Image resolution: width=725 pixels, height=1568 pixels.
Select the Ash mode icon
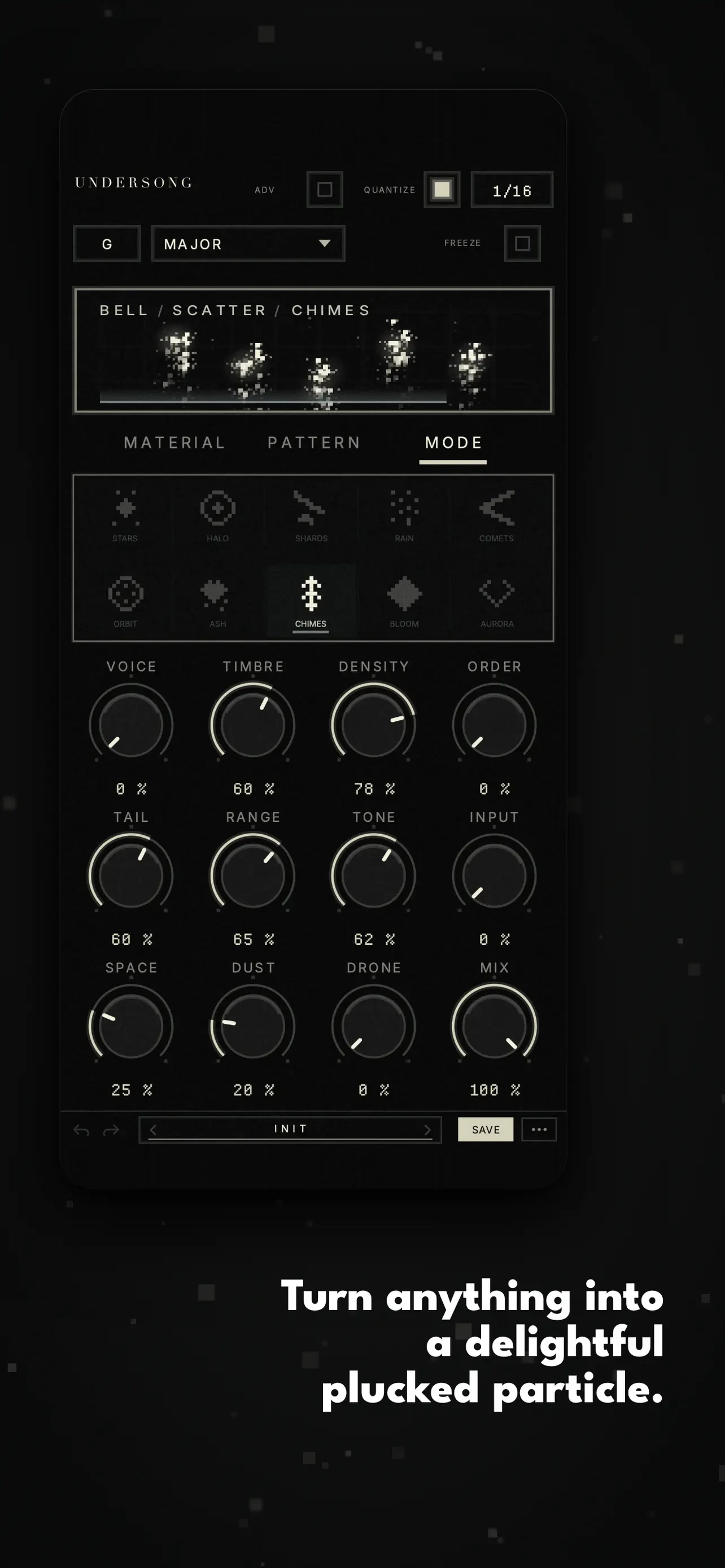click(214, 594)
